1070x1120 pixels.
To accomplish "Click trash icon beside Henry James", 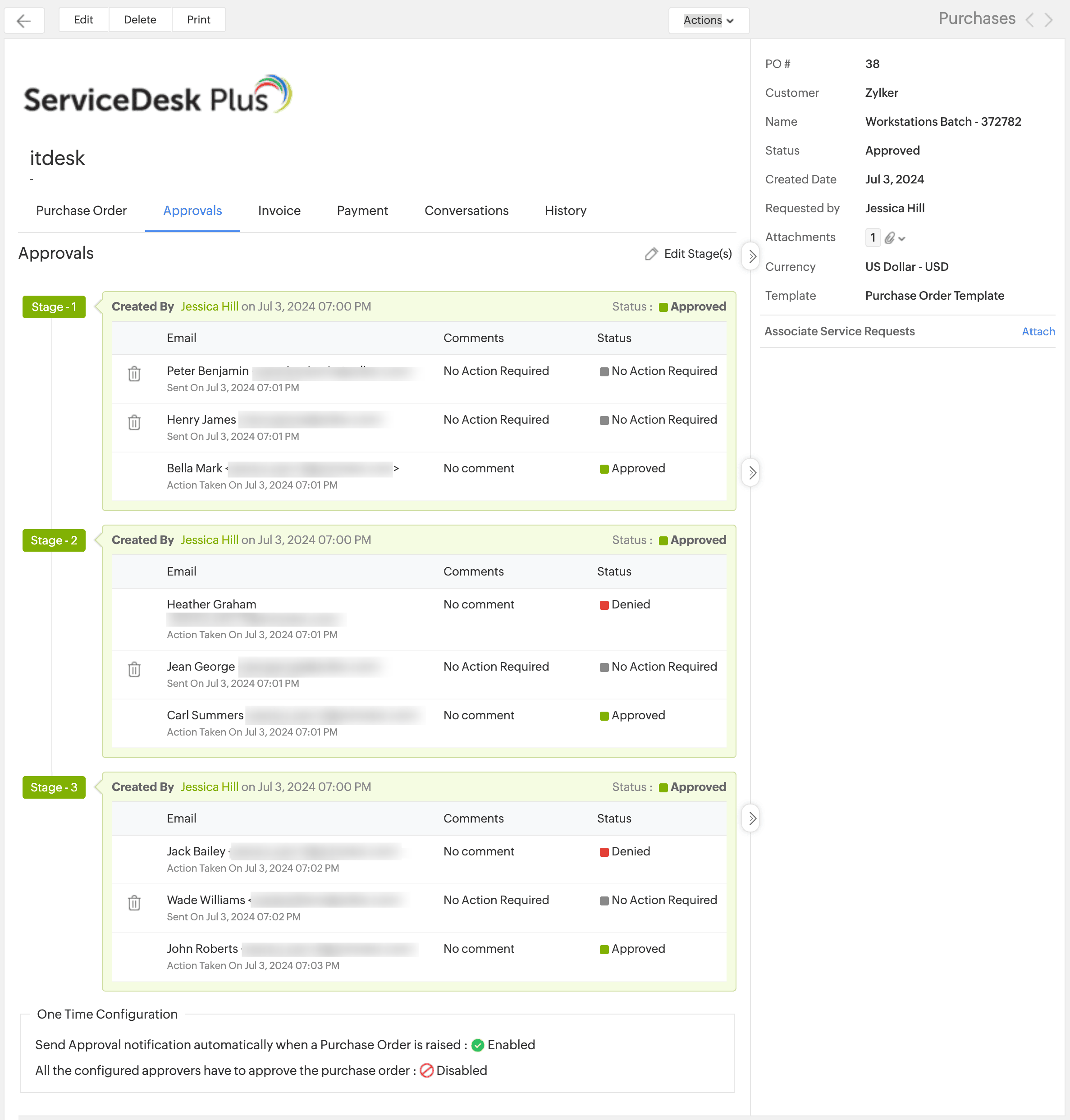I will click(x=134, y=423).
